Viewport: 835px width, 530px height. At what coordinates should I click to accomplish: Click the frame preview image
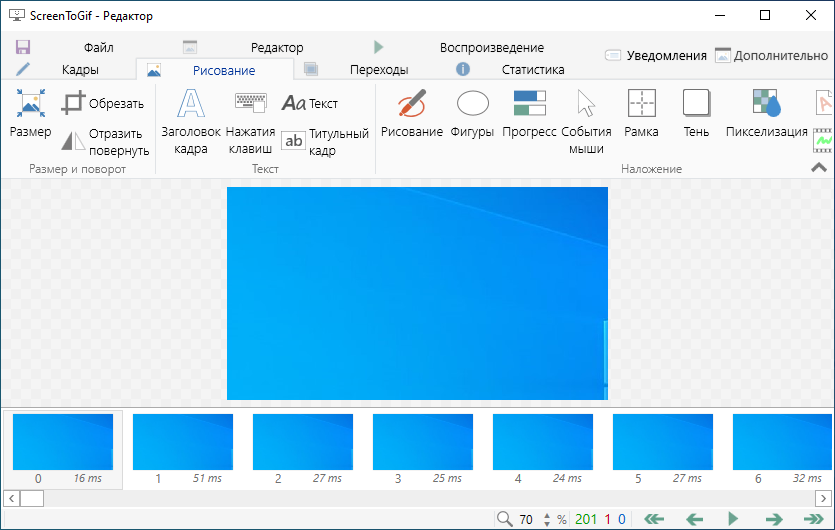click(417, 293)
